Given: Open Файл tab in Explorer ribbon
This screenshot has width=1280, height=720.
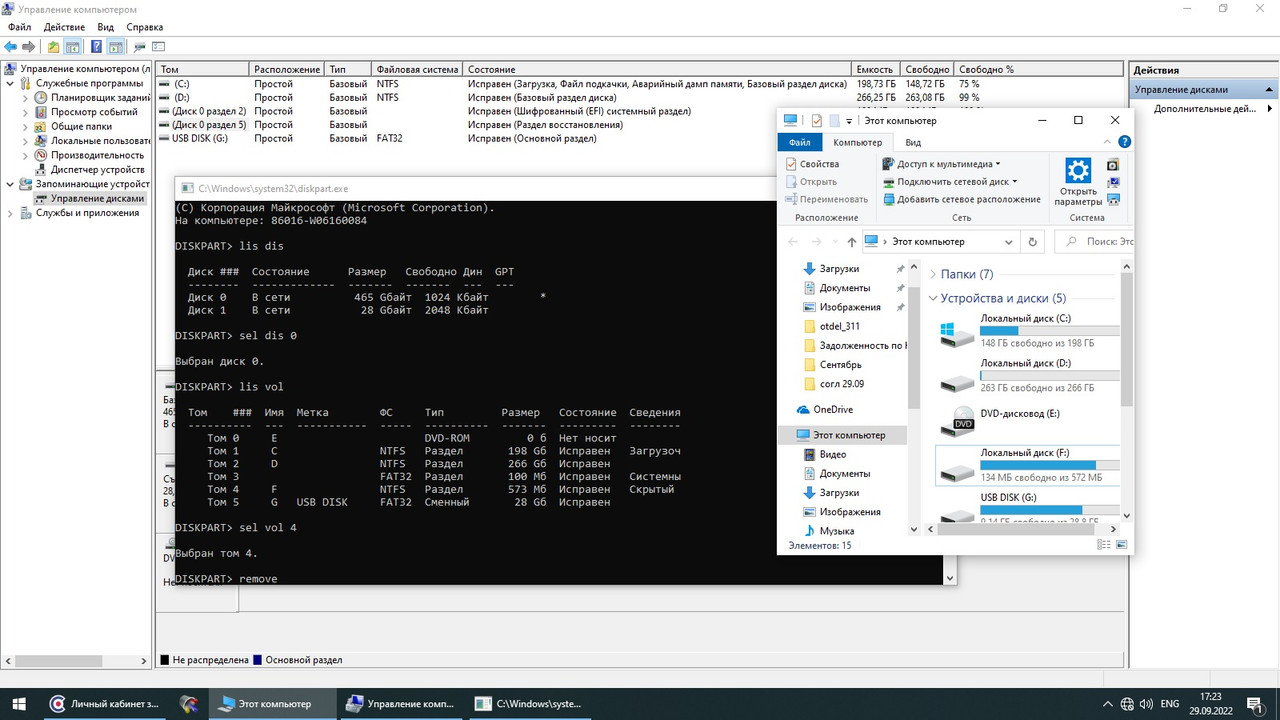Looking at the screenshot, I should pos(800,143).
